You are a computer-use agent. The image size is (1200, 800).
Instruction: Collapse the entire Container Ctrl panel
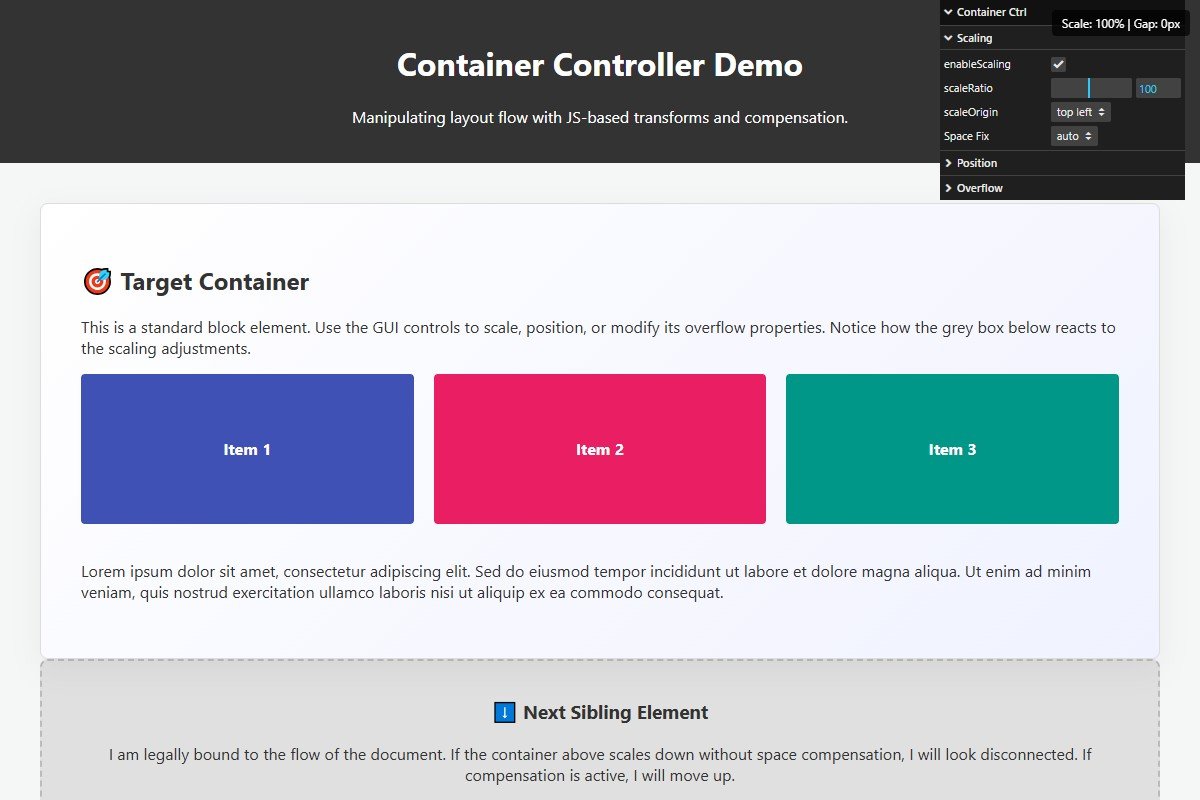(990, 12)
